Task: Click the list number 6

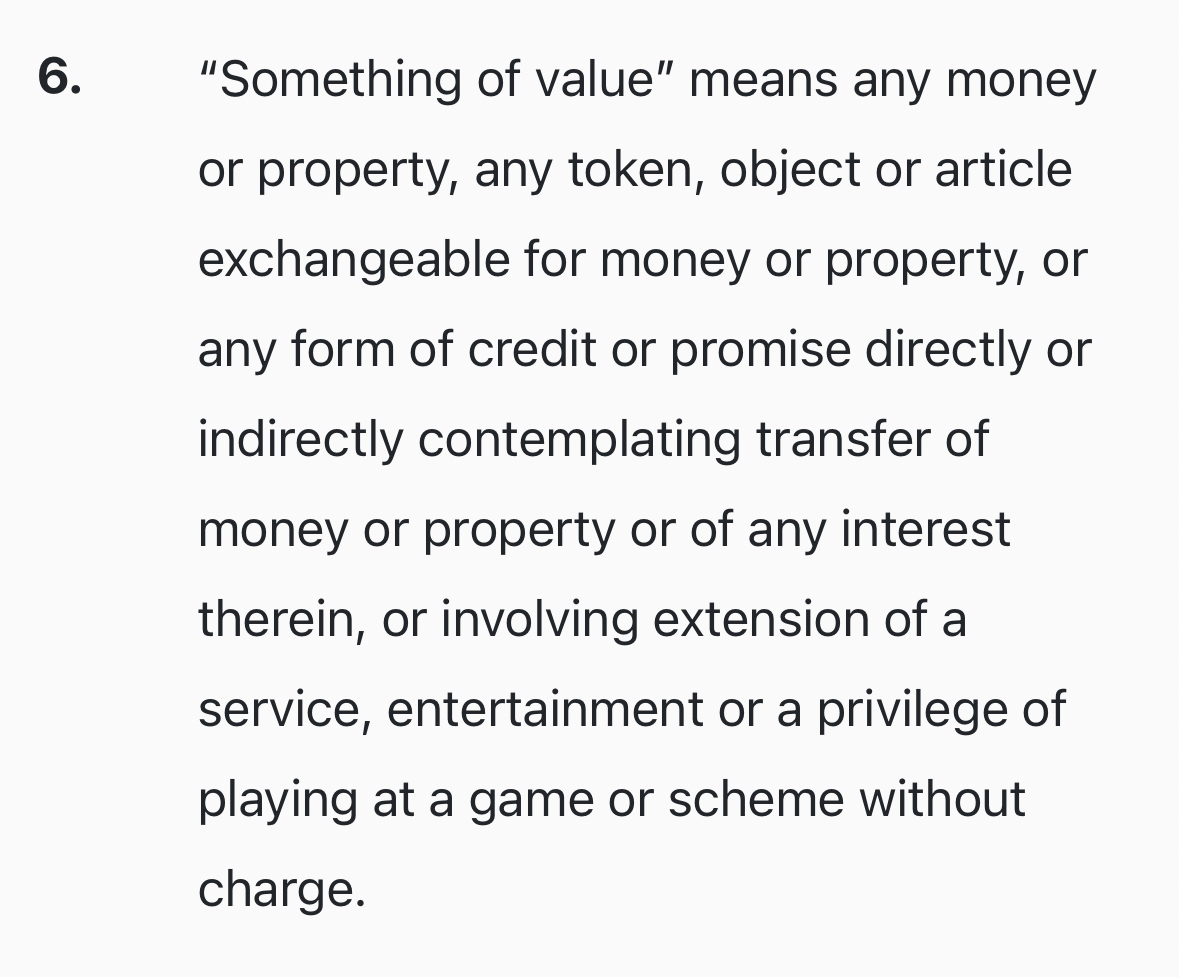Action: [59, 78]
